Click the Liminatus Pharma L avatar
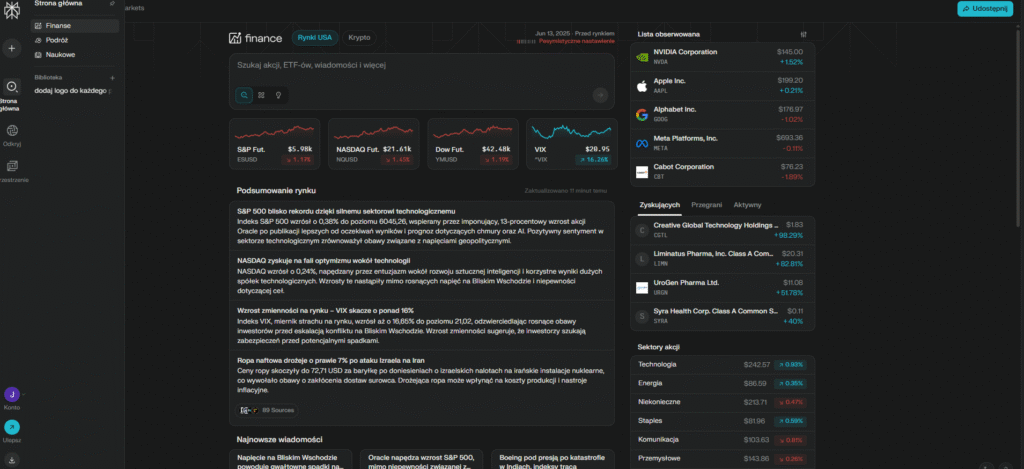1024x469 pixels. [642, 259]
